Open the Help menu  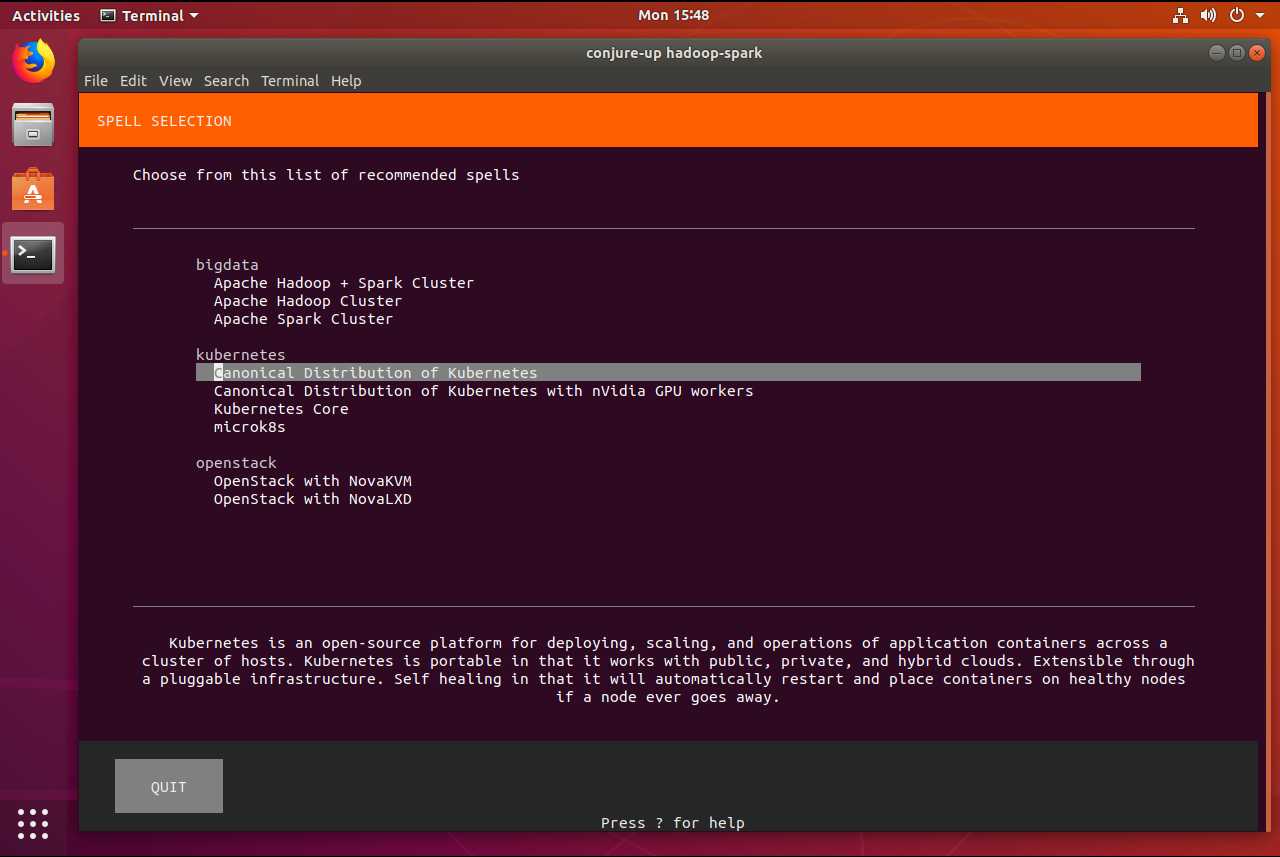pyautogui.click(x=346, y=81)
